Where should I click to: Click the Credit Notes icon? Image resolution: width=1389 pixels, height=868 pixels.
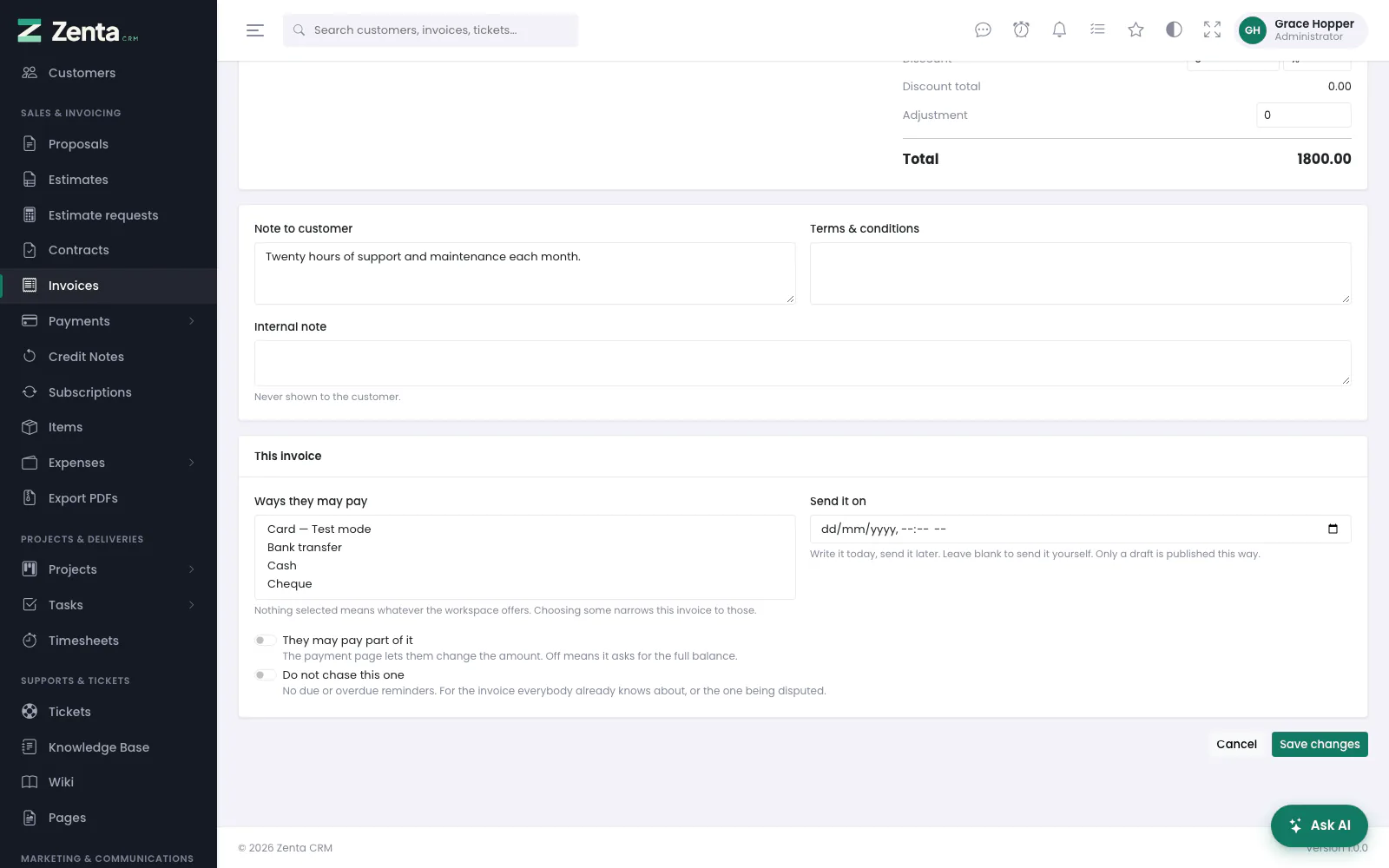[x=30, y=357]
